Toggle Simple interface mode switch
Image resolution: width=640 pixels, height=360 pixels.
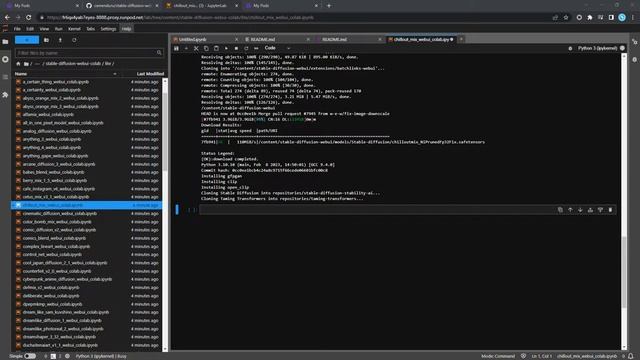tap(30, 356)
